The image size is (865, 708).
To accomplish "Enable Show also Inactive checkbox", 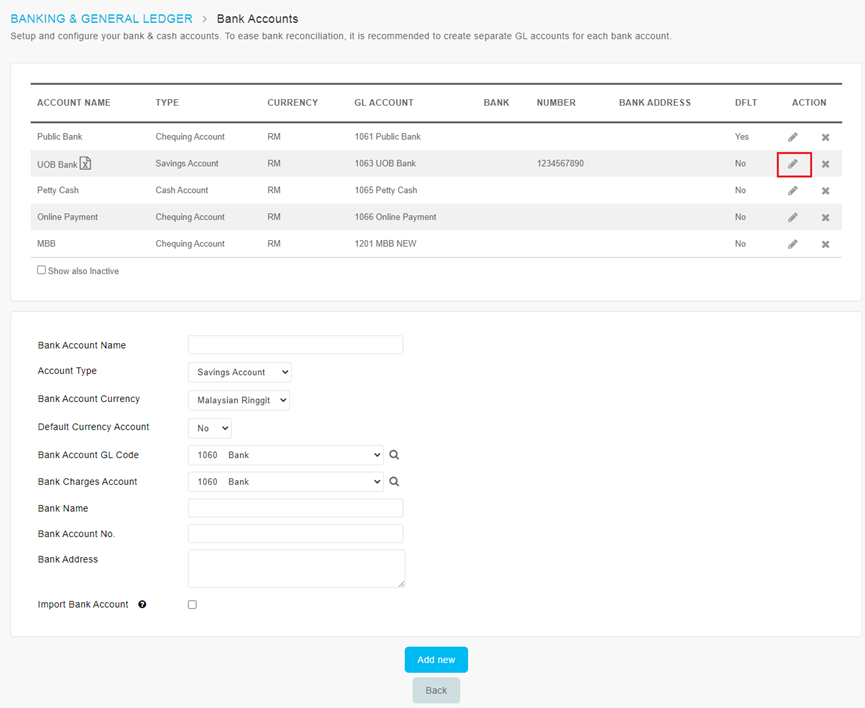I will tap(42, 270).
